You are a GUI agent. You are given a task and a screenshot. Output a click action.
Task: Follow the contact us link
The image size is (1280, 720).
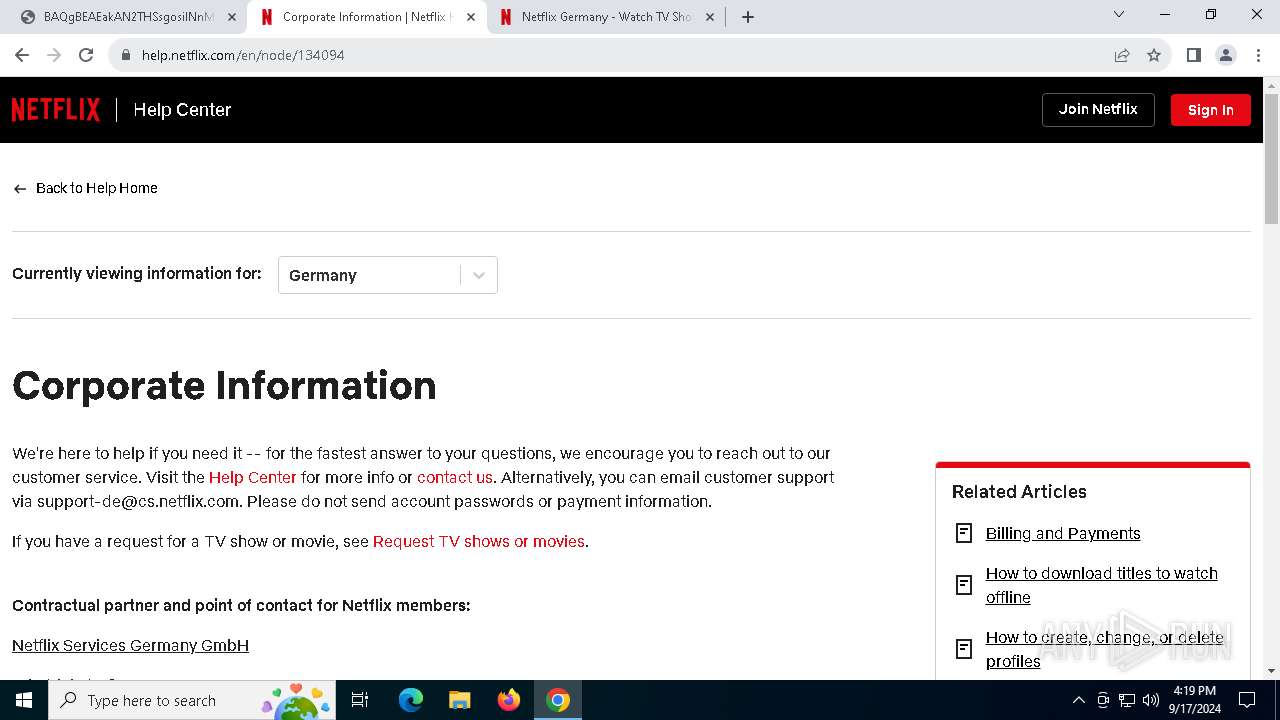pyautogui.click(x=455, y=477)
